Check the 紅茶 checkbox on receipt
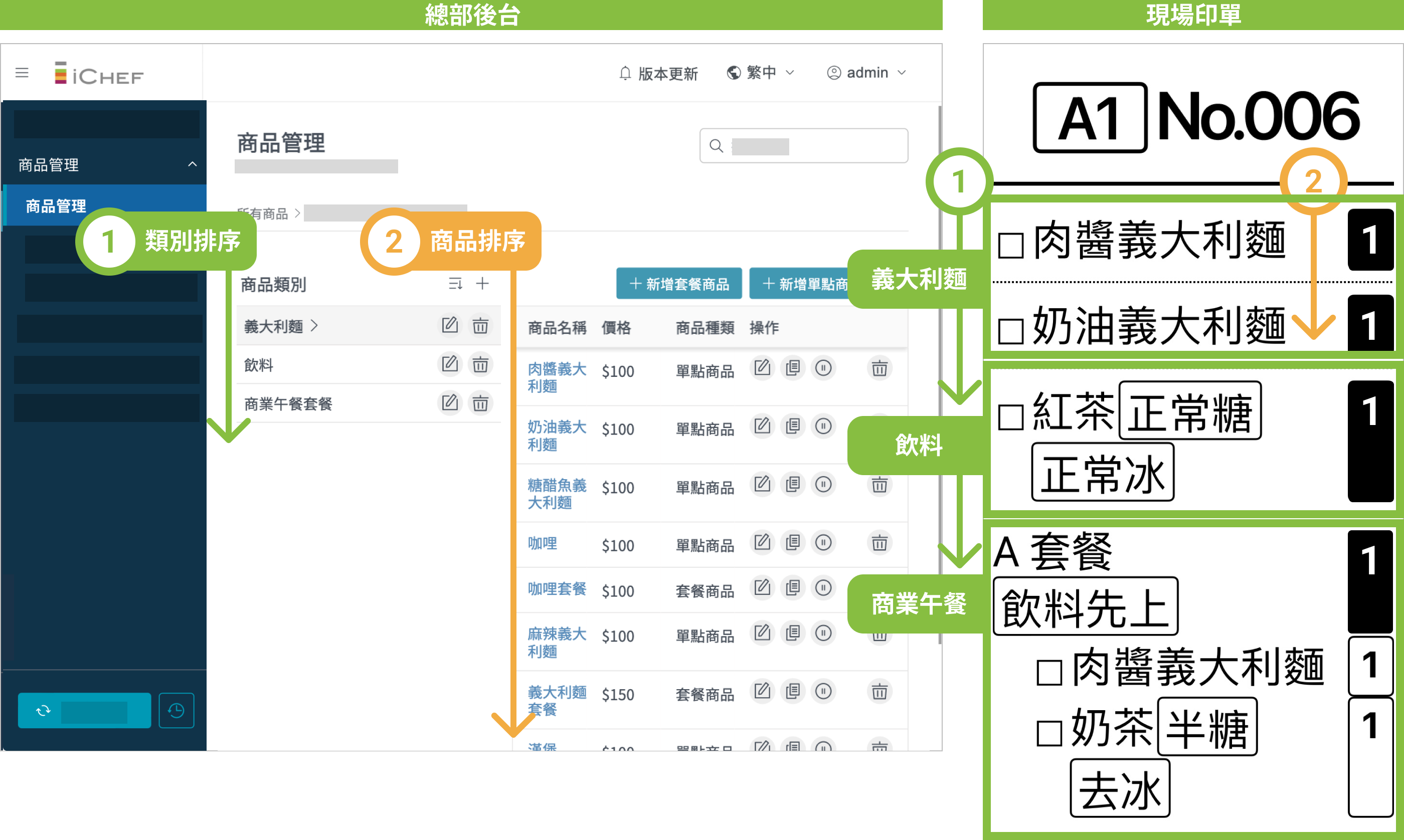The width and height of the screenshot is (1404, 840). 1010,417
